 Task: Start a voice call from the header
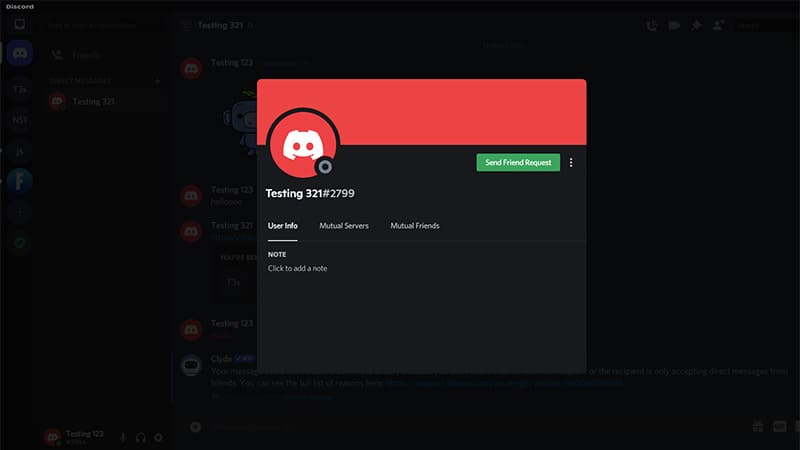[651, 25]
